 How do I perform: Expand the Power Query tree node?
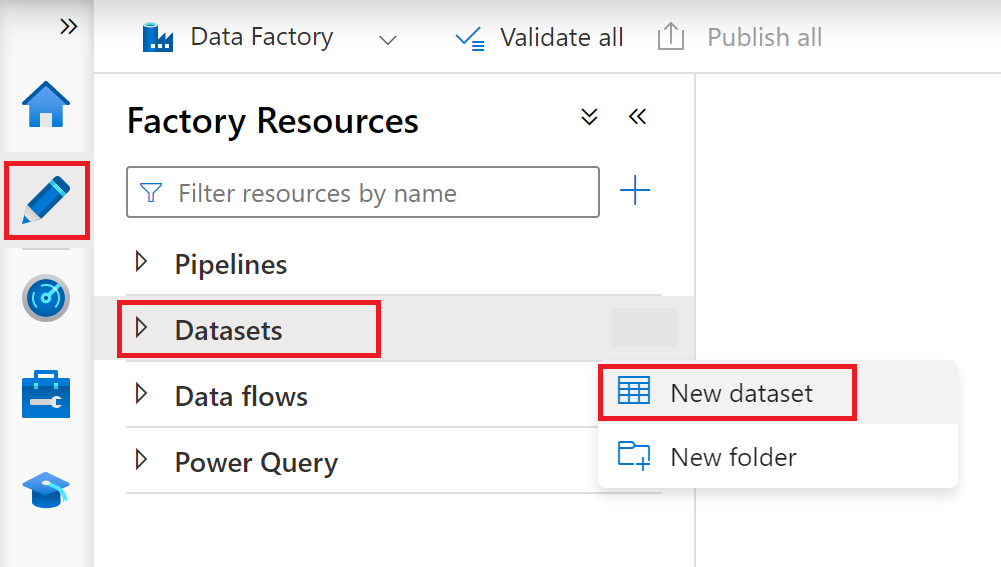[x=141, y=461]
